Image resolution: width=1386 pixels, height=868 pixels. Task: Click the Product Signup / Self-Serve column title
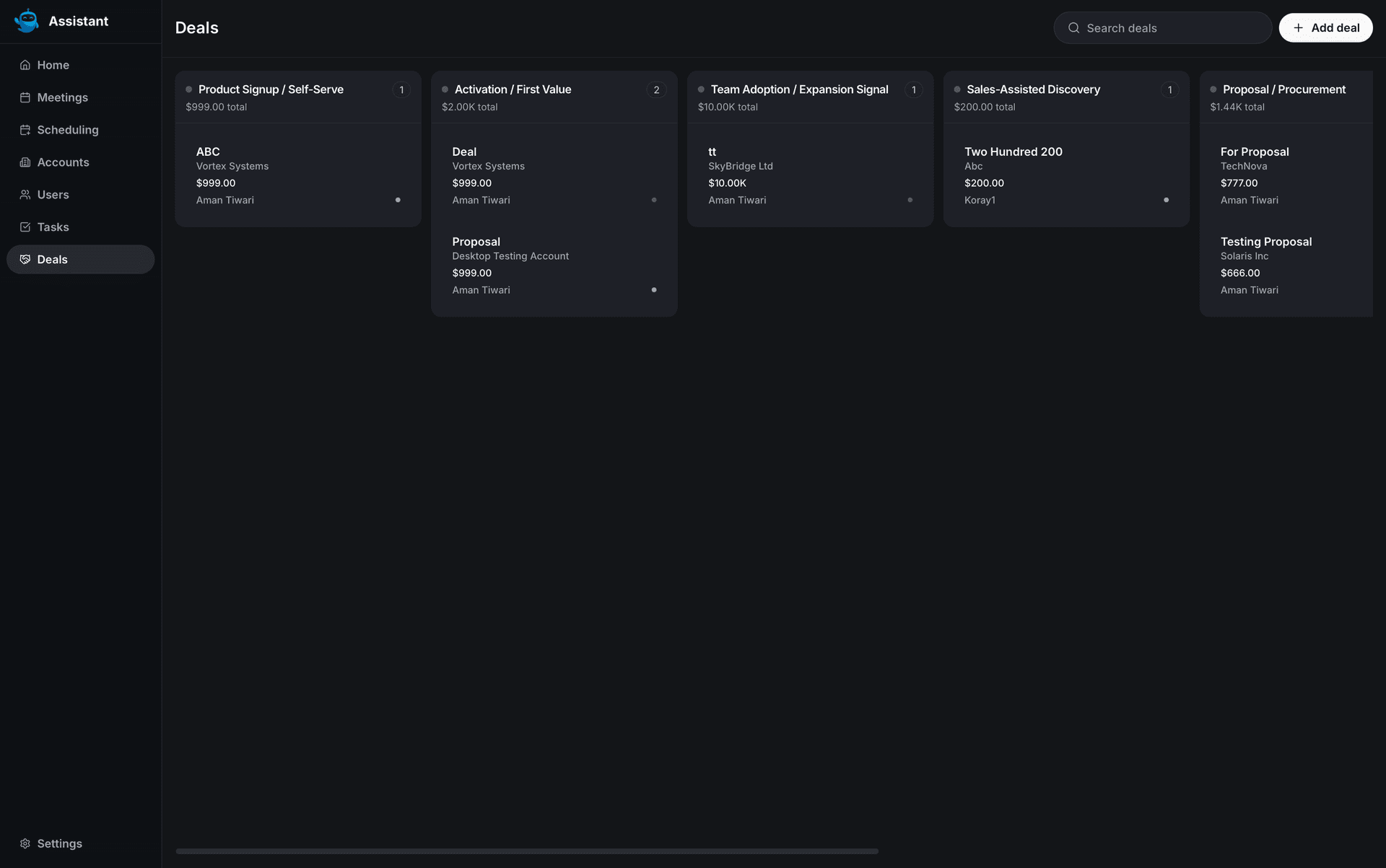pyautogui.click(x=271, y=89)
